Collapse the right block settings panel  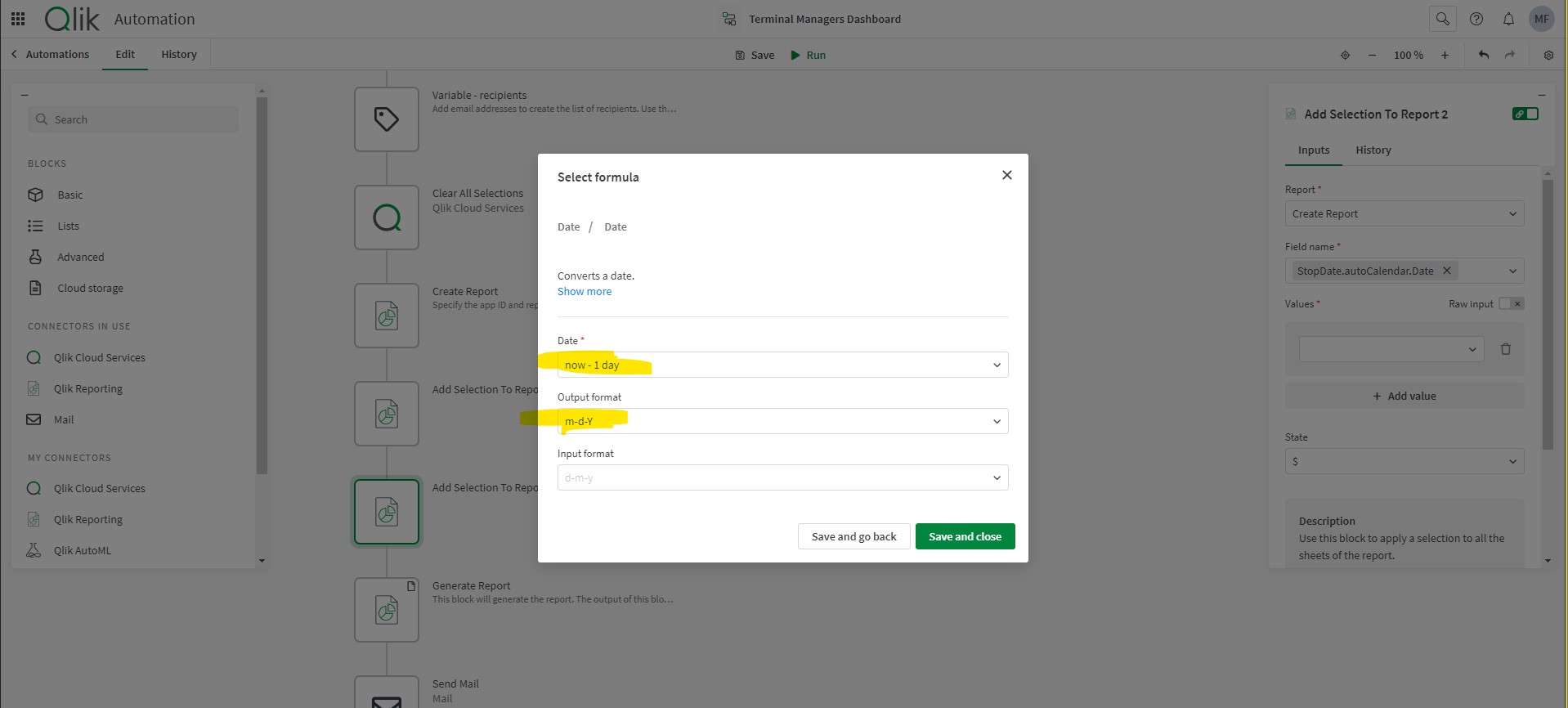[1541, 95]
